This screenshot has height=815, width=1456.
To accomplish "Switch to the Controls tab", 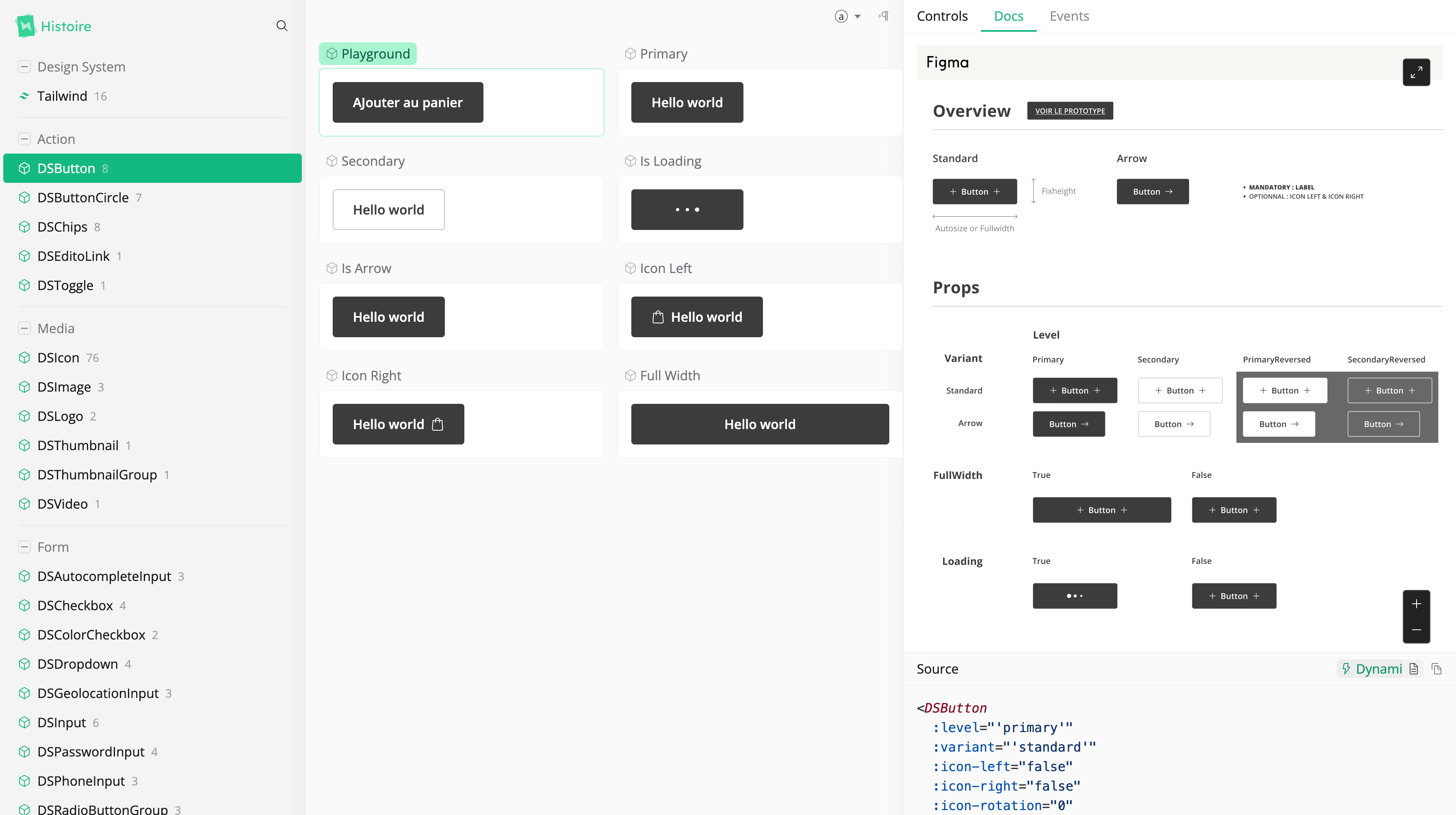I will click(x=942, y=16).
